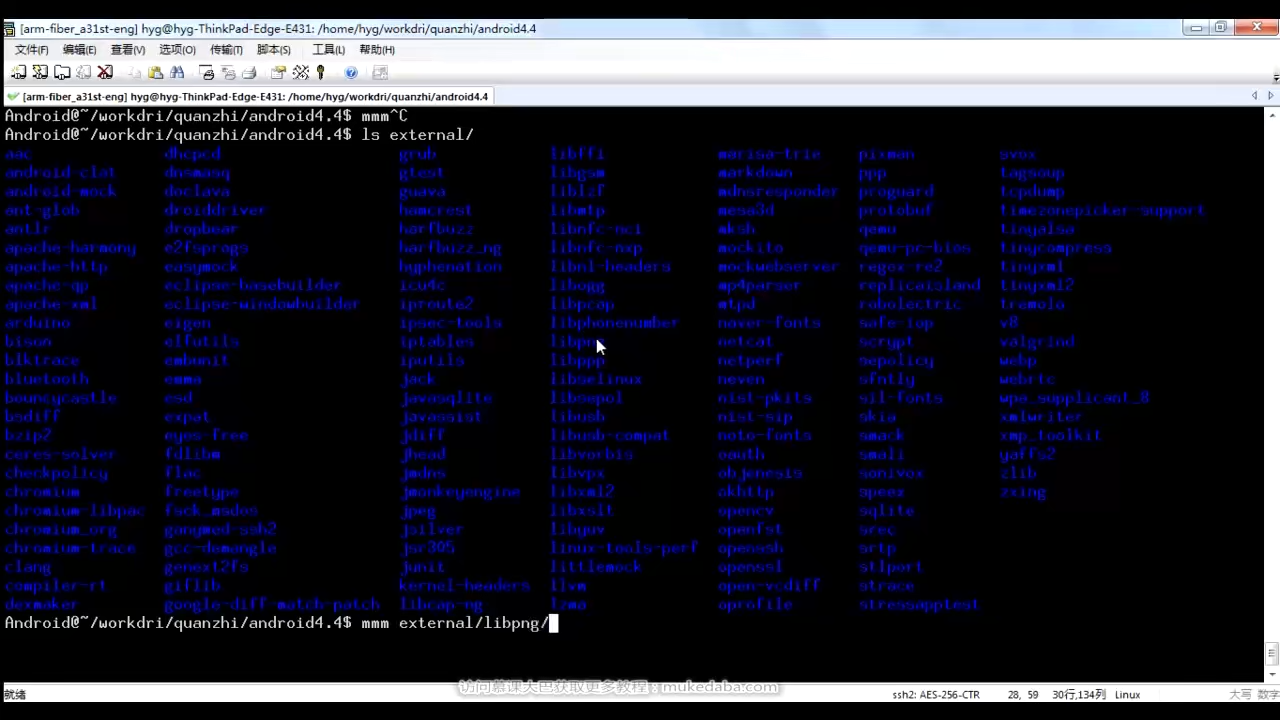Click the last greyed toolbar icon
This screenshot has width=1280, height=720.
pos(380,73)
